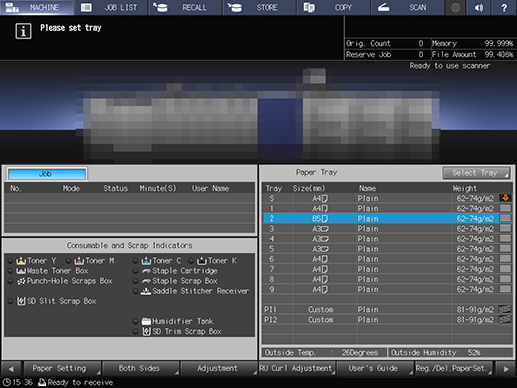Viewport: 517px width, 388px height.
Task: Click the Toner Y indicator icon
Action: [x=21, y=261]
